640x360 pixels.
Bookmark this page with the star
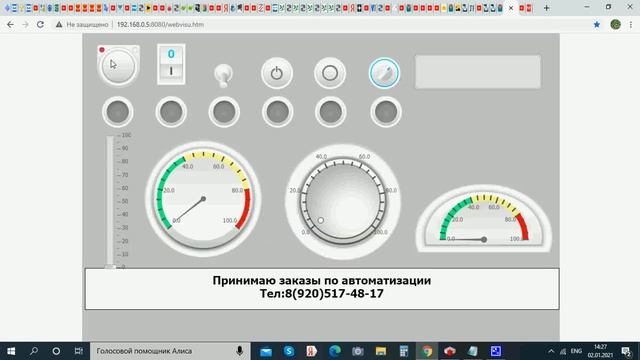tap(597, 24)
